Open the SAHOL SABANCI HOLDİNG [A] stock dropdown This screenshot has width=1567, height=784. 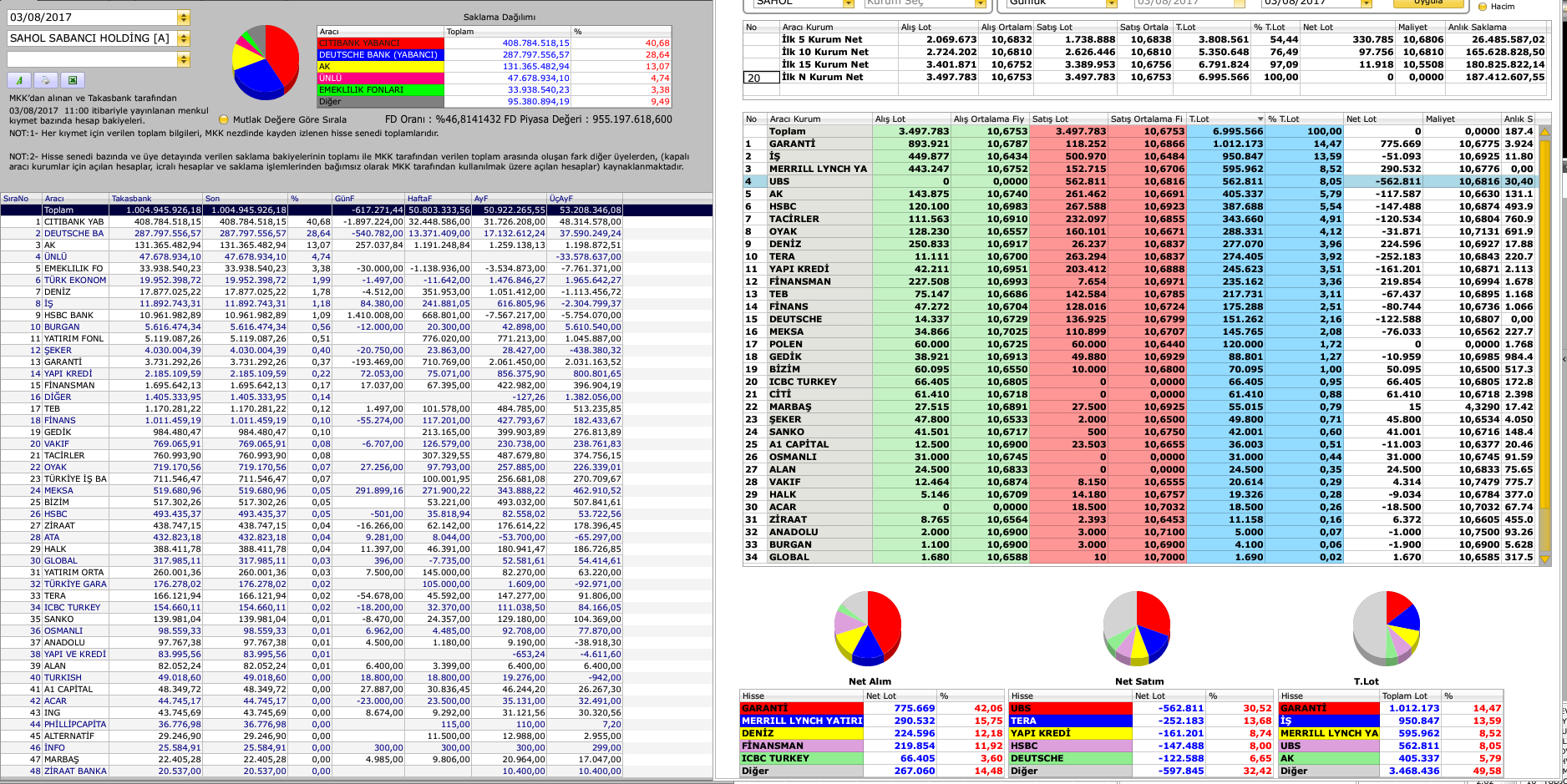tap(184, 38)
